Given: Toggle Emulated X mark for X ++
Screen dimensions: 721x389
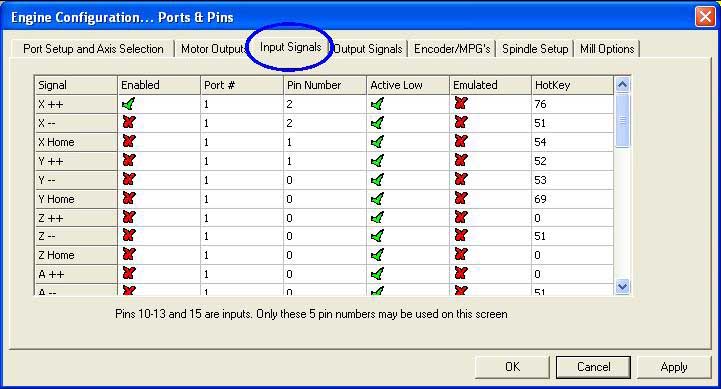Looking at the screenshot, I should point(461,104).
